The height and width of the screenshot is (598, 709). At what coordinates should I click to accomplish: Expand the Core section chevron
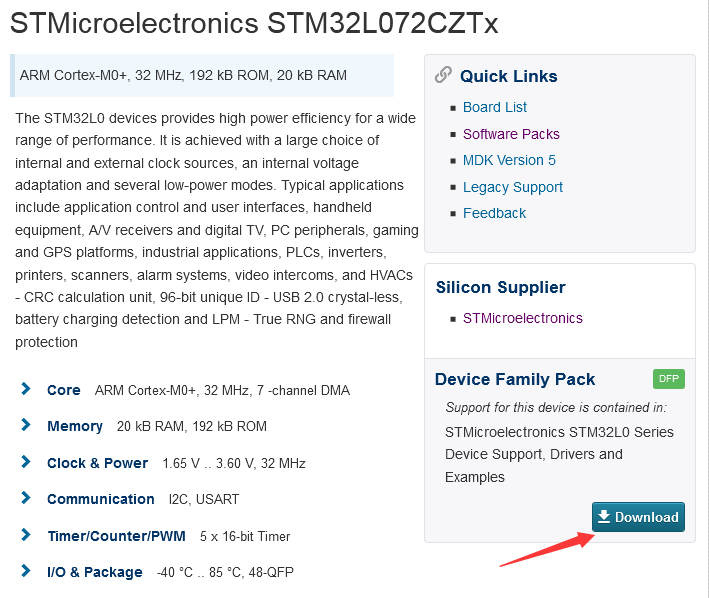(x=26, y=389)
